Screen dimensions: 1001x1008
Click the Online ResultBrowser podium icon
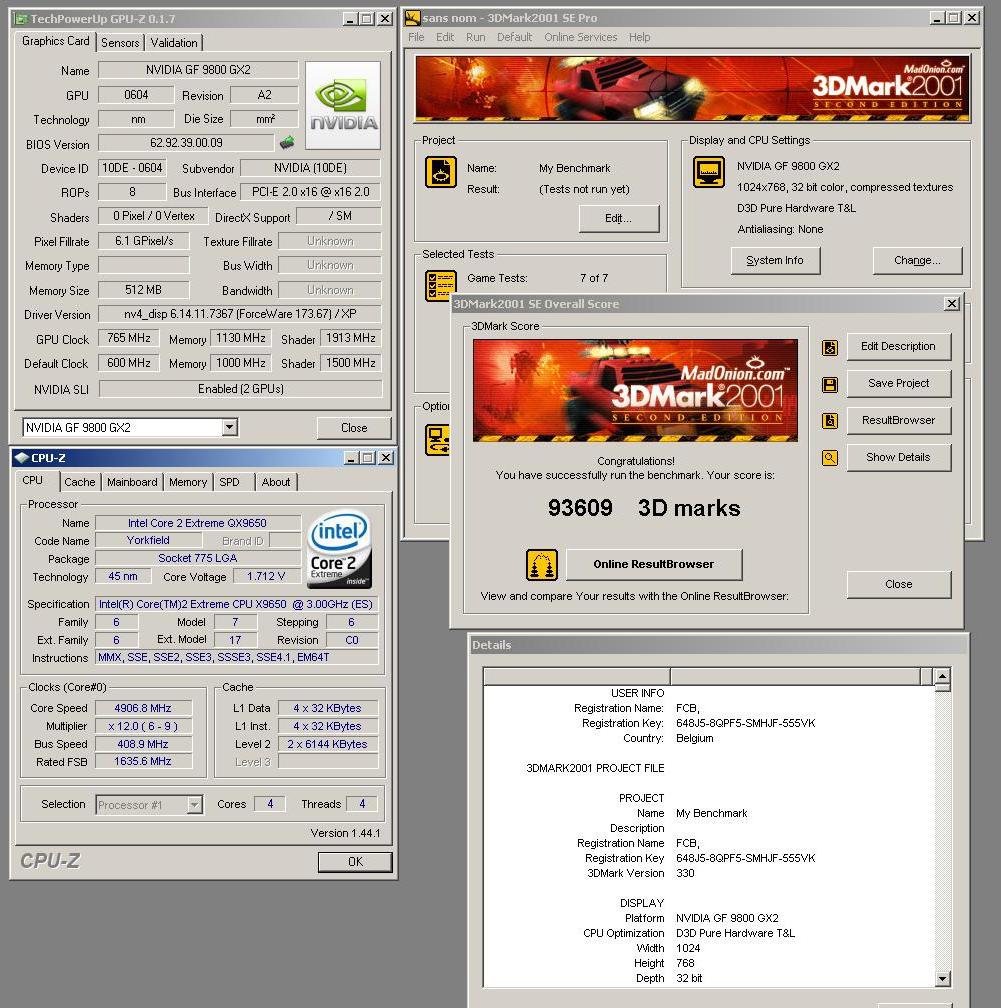[541, 565]
